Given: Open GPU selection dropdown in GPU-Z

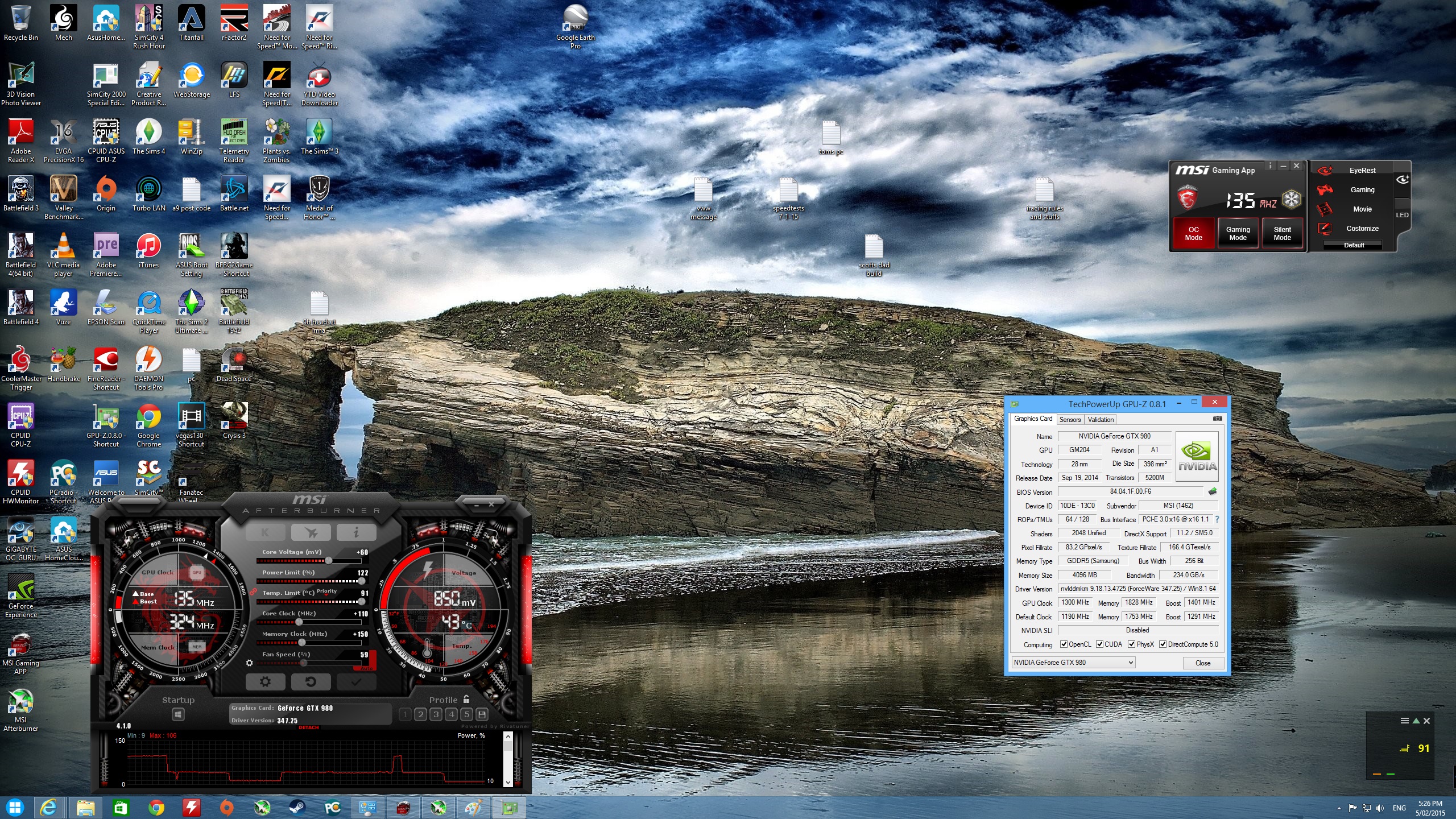Looking at the screenshot, I should tap(1073, 663).
